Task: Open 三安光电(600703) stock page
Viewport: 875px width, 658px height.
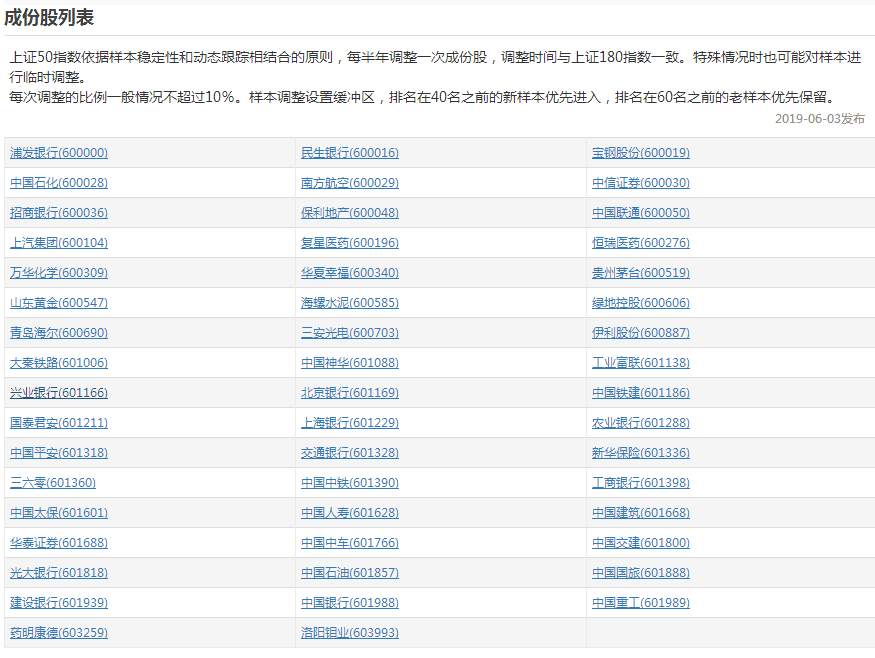Action: pos(350,333)
